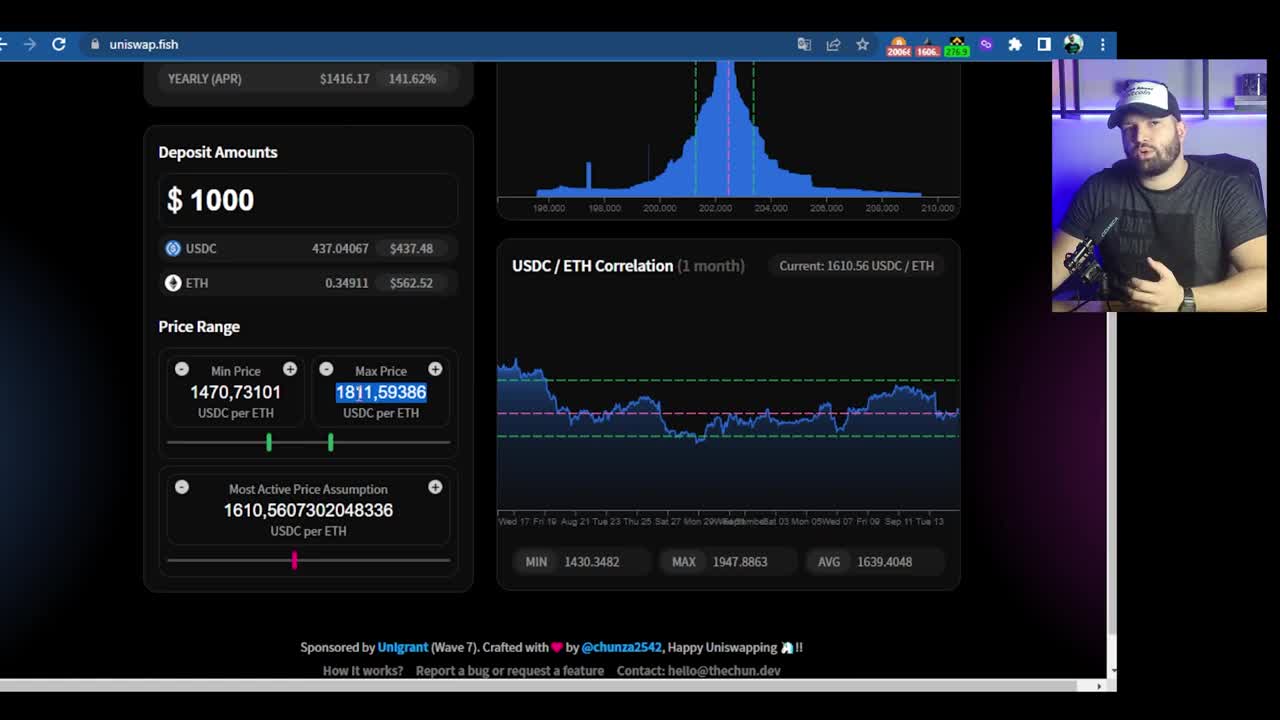This screenshot has width=1280, height=720.
Task: Open the How it works? link
Action: pos(363,670)
